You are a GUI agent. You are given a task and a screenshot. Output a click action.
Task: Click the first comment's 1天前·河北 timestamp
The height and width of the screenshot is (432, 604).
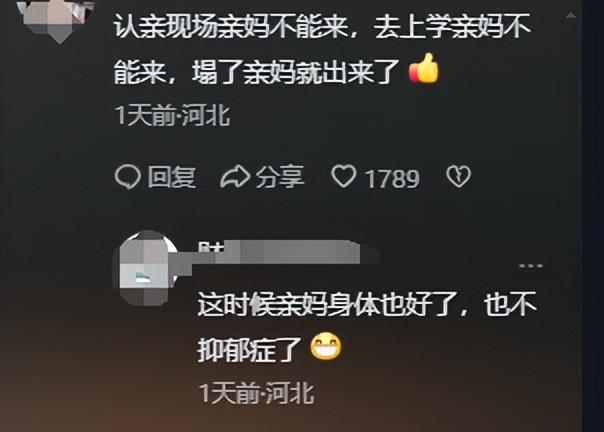pos(173,115)
